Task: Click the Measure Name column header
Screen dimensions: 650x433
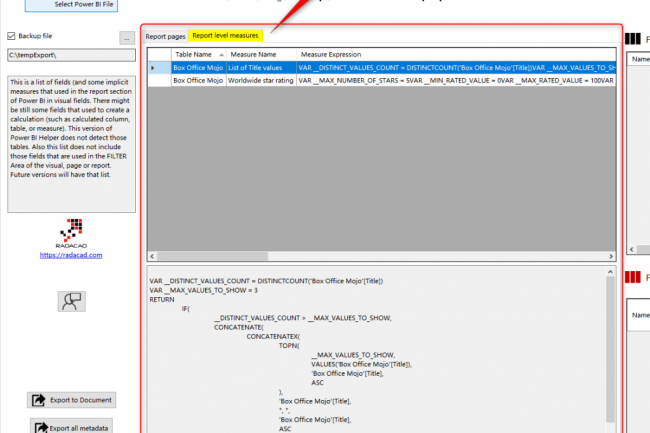Action: [x=261, y=55]
